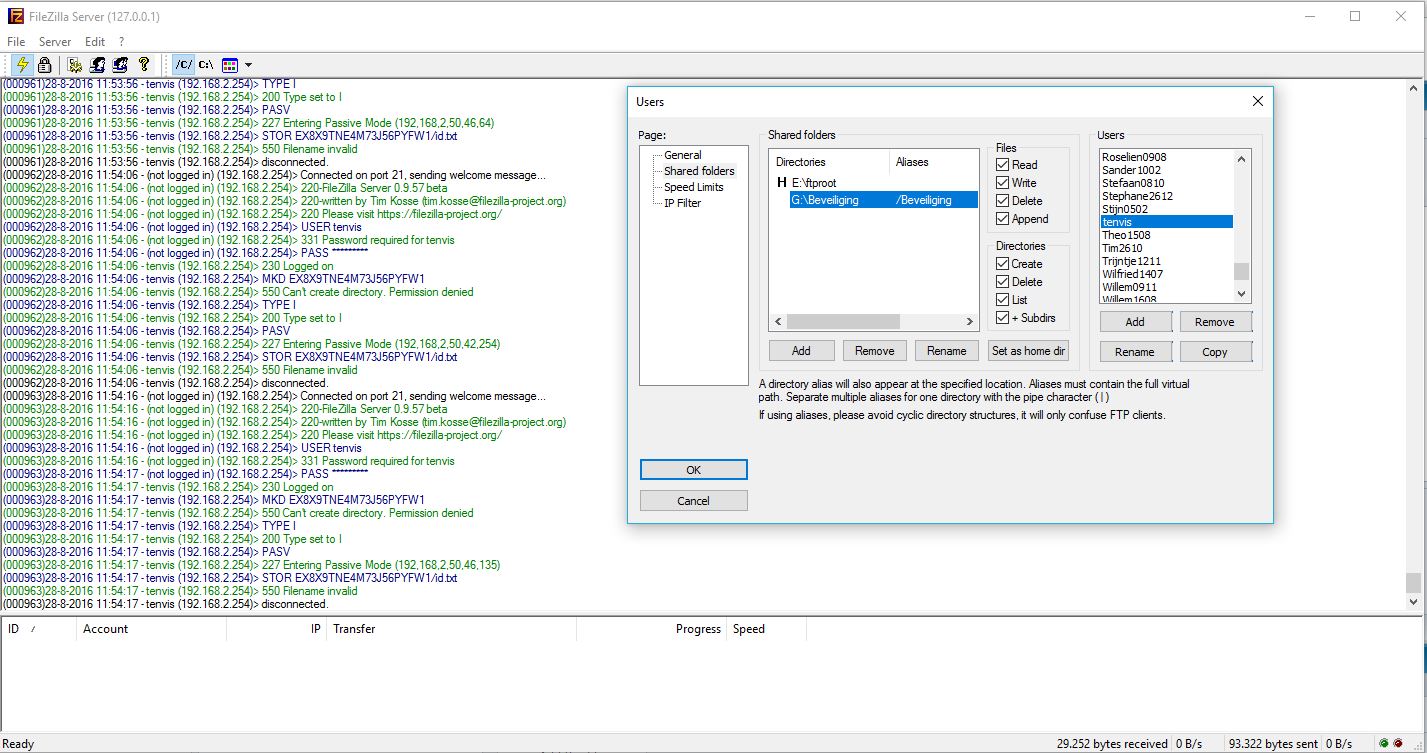
Task: Click the colored grid sorting toolbar icon
Action: pos(230,64)
